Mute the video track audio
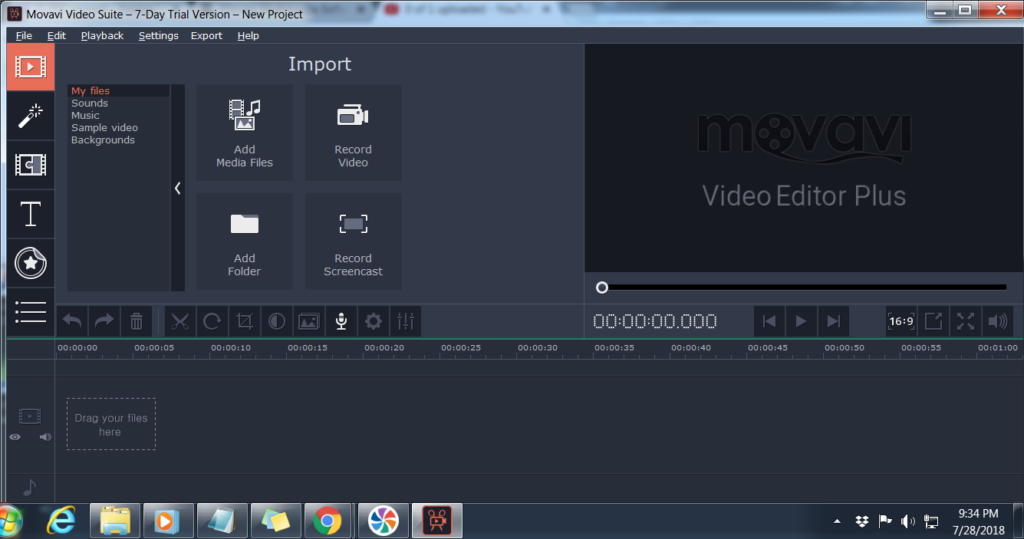This screenshot has width=1024, height=539. pos(45,437)
